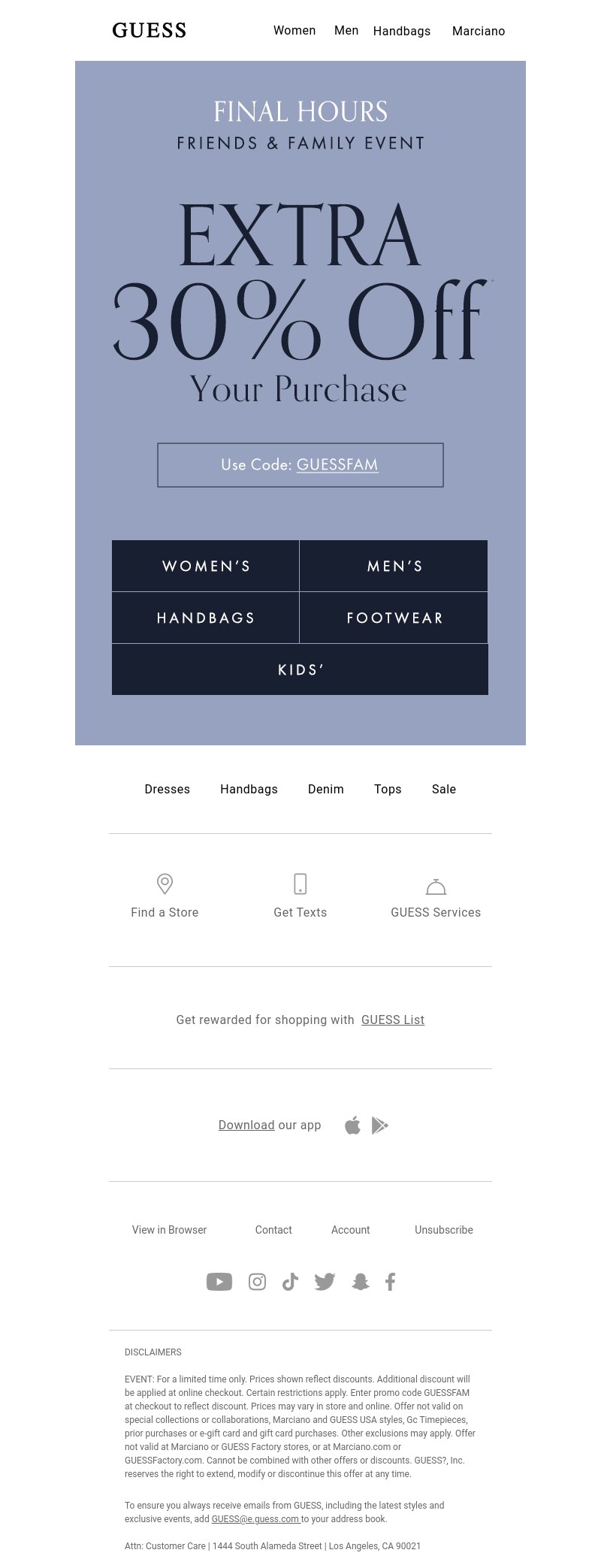This screenshot has height=1568, width=601.
Task: Click the GUESS logo
Action: (149, 31)
